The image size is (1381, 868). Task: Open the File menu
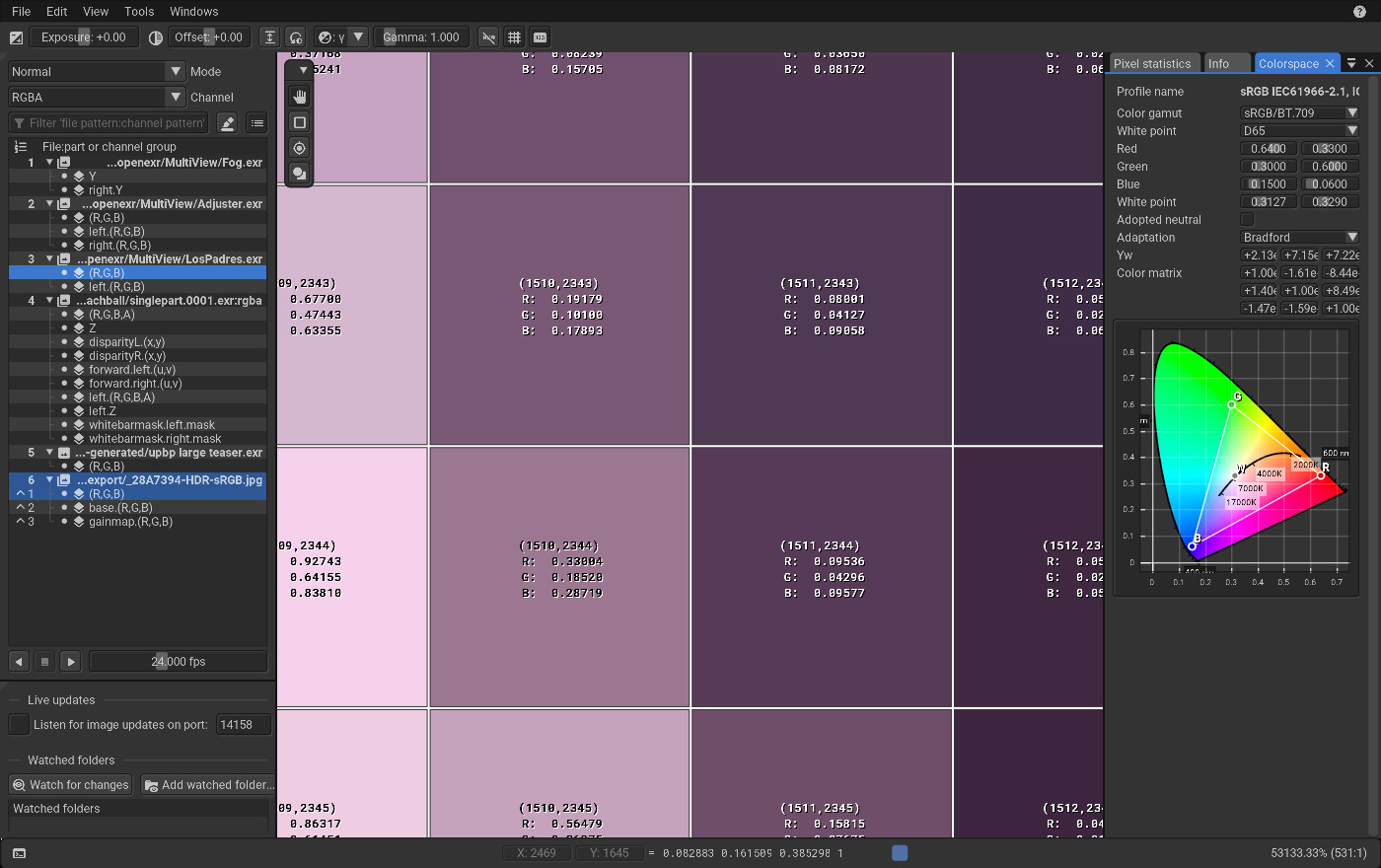tap(22, 12)
